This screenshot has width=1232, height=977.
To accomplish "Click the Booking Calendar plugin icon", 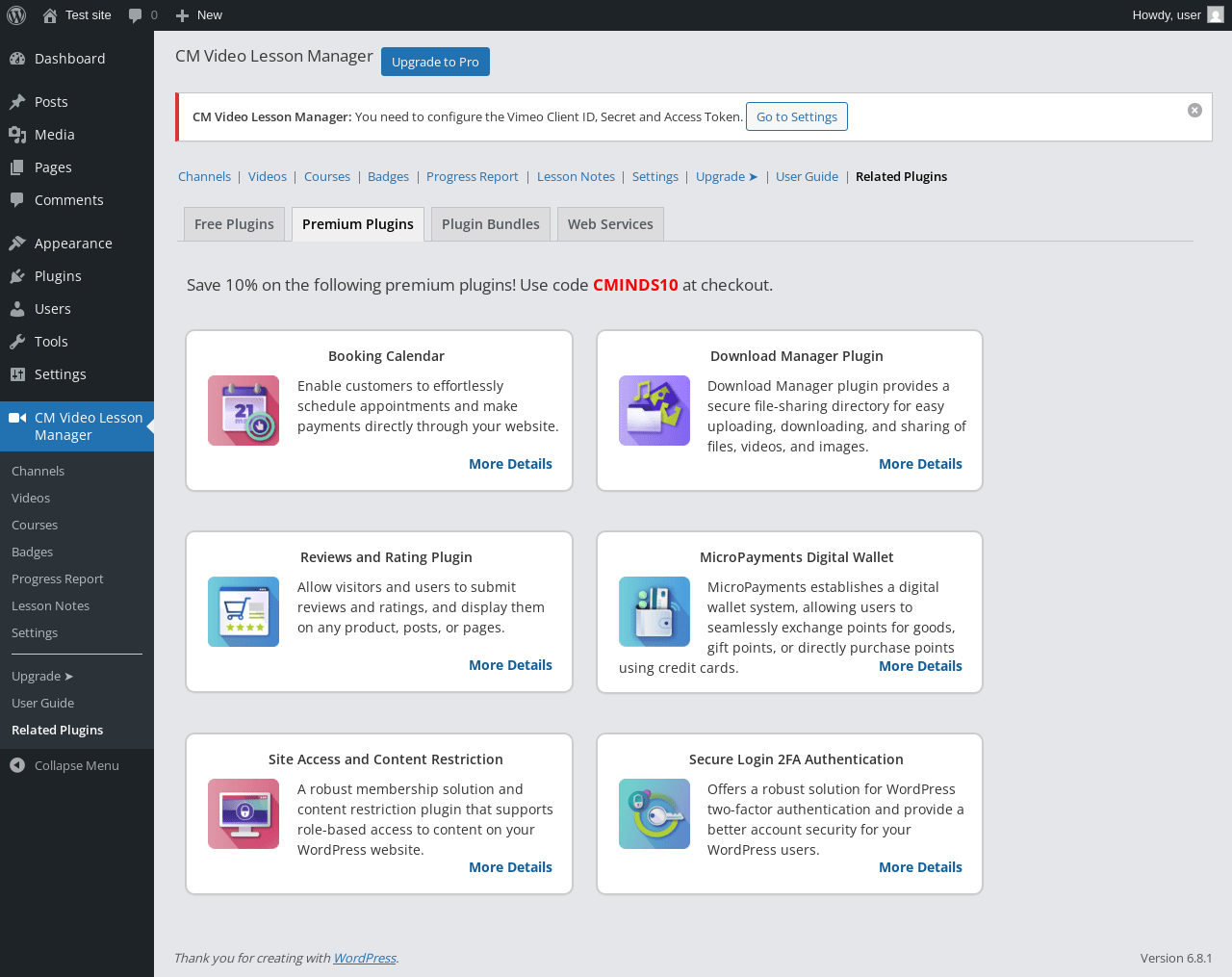I will tap(244, 411).
